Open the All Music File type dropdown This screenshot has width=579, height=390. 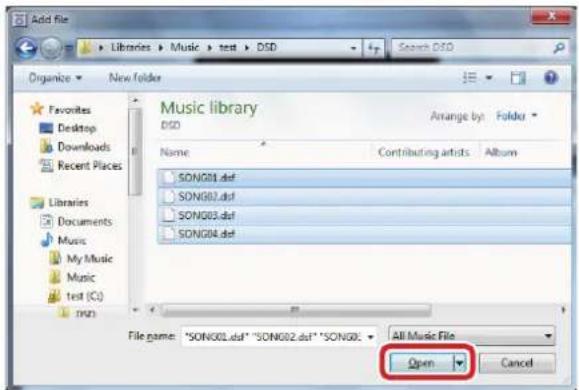tap(472, 336)
